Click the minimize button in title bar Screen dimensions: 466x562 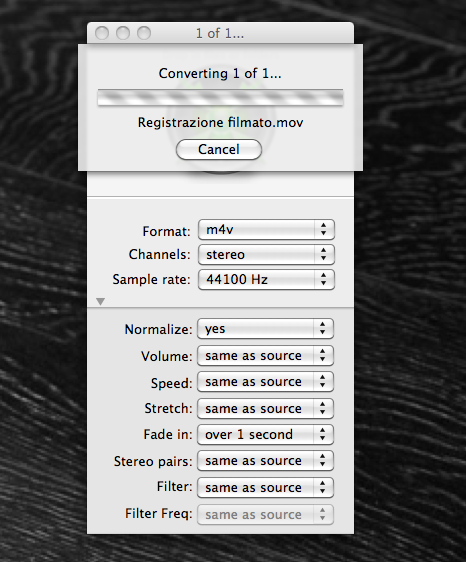tap(123, 33)
